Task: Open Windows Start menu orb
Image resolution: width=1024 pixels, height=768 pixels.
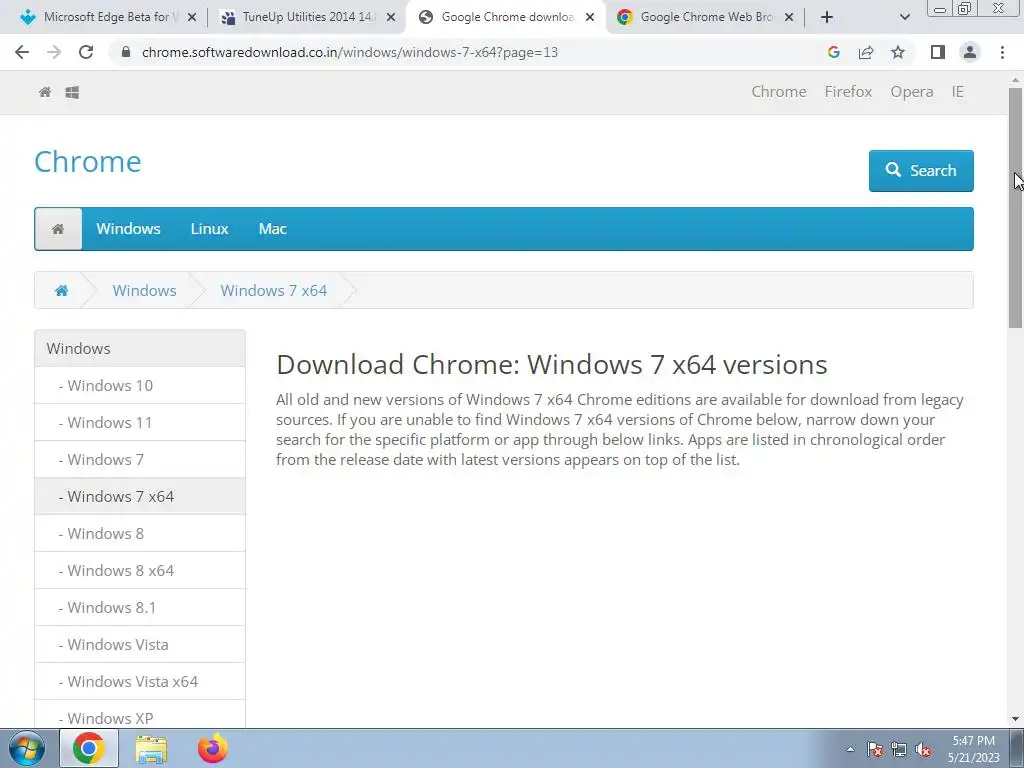Action: [26, 748]
